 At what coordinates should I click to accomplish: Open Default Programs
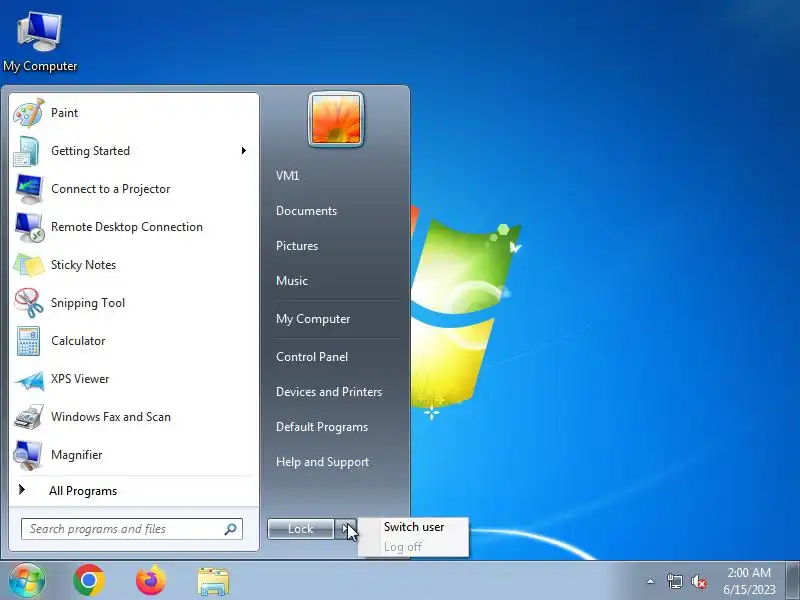321,427
